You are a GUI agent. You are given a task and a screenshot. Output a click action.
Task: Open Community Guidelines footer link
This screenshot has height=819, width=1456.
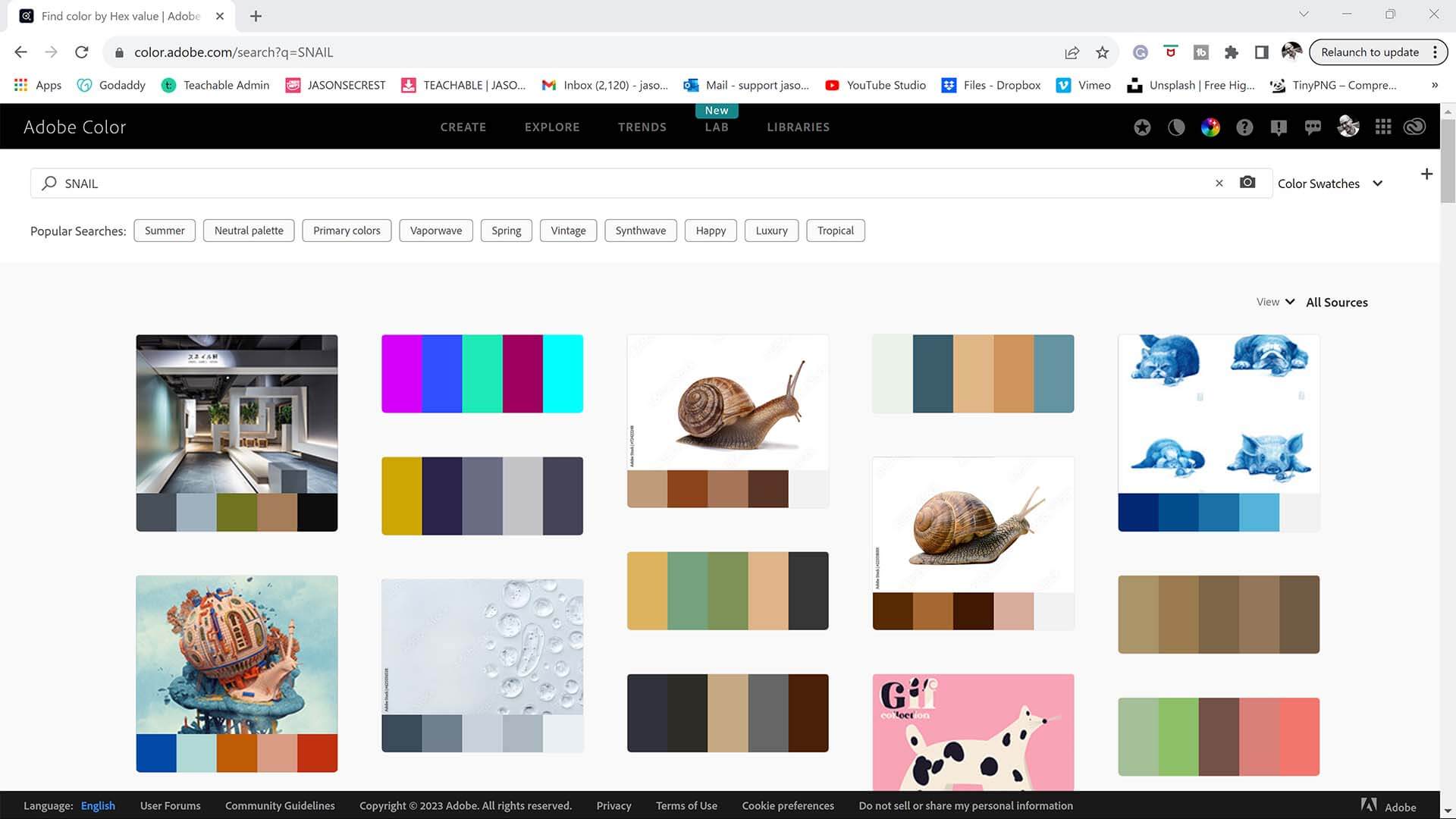click(280, 805)
